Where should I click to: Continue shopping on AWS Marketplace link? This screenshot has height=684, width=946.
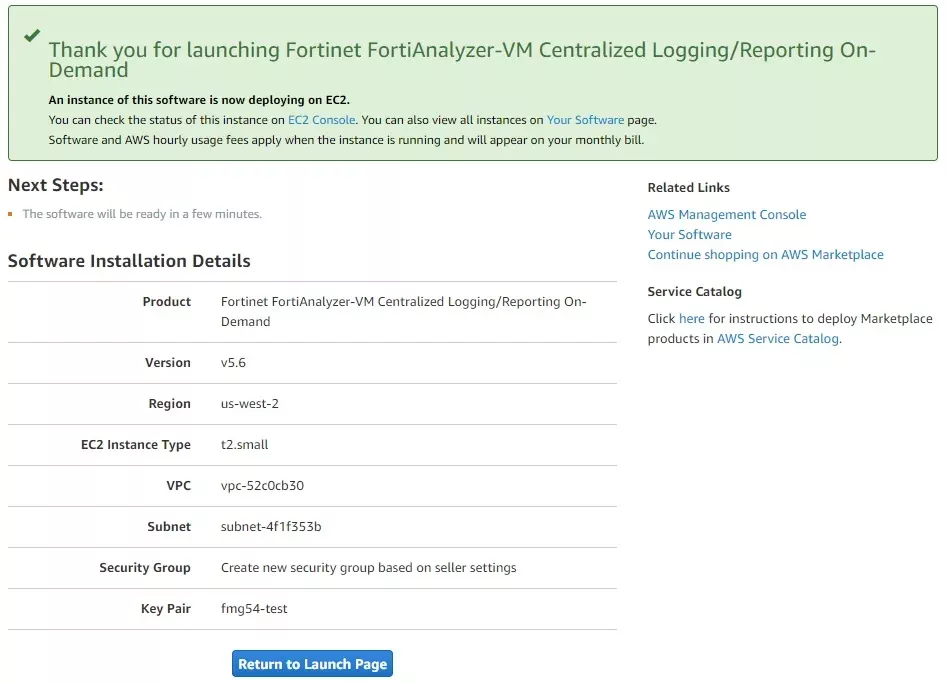pos(766,255)
